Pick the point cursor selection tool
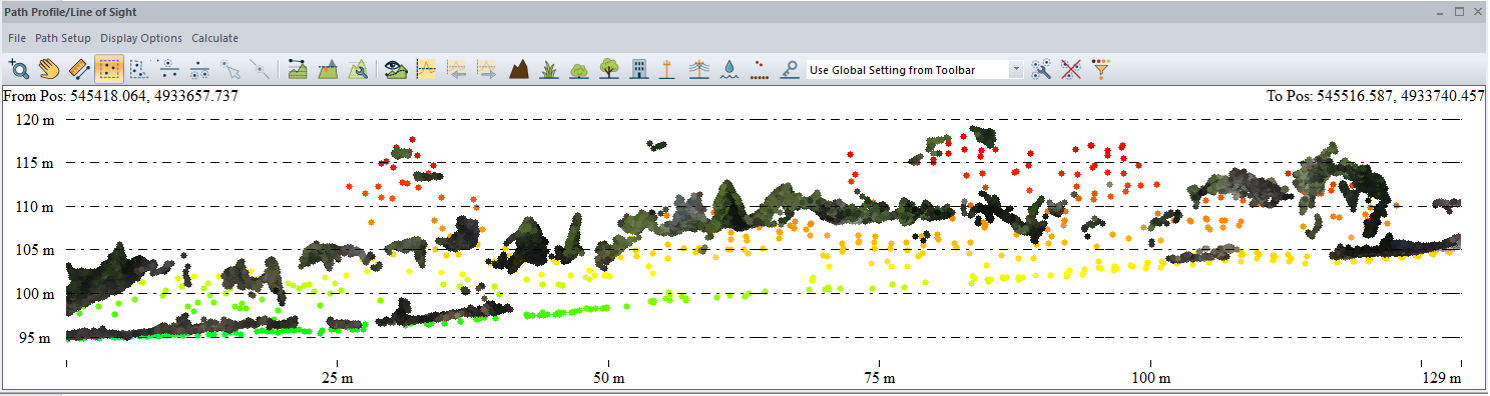Image resolution: width=1490 pixels, height=396 pixels. pyautogui.click(x=231, y=69)
